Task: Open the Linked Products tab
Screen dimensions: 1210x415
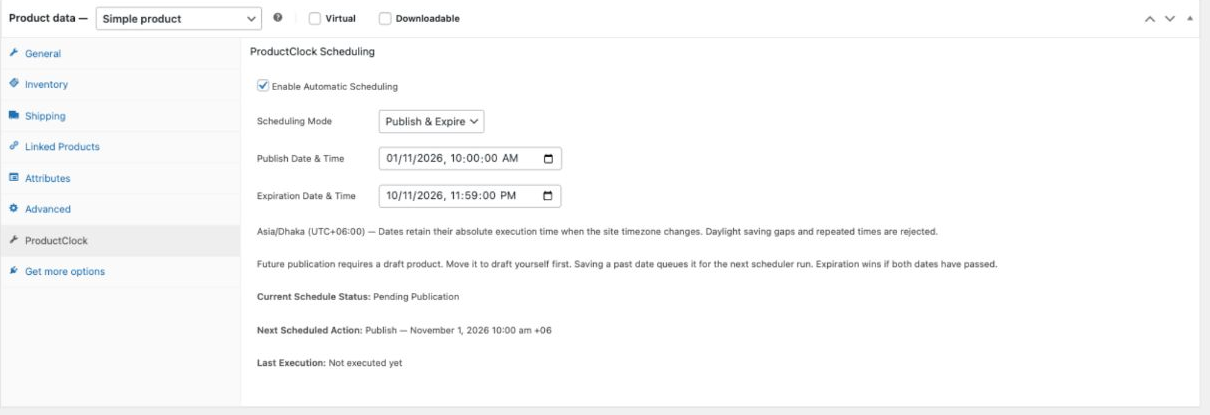Action: [120, 147]
